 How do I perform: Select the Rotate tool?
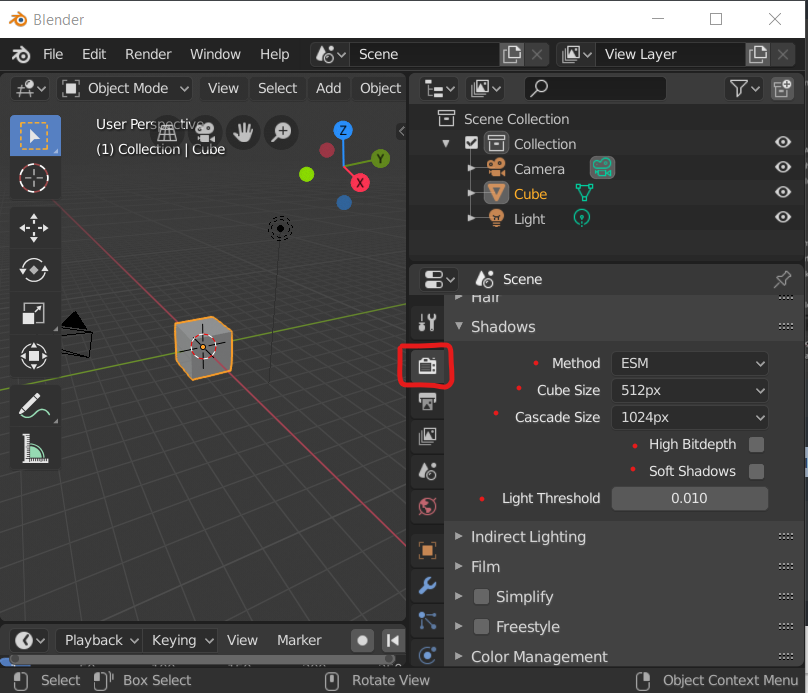tap(34, 270)
